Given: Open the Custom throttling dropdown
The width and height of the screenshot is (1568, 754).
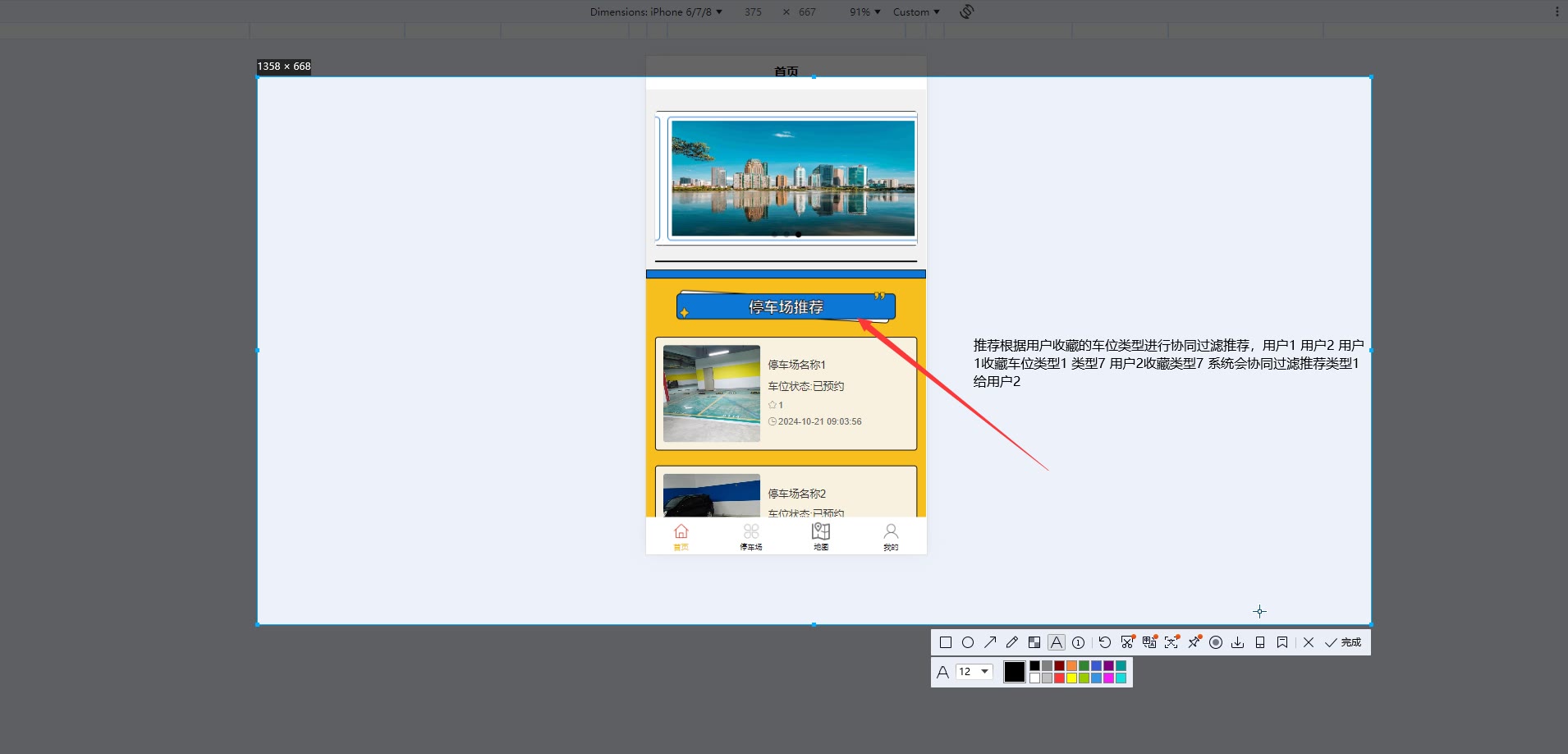Looking at the screenshot, I should tap(916, 11).
